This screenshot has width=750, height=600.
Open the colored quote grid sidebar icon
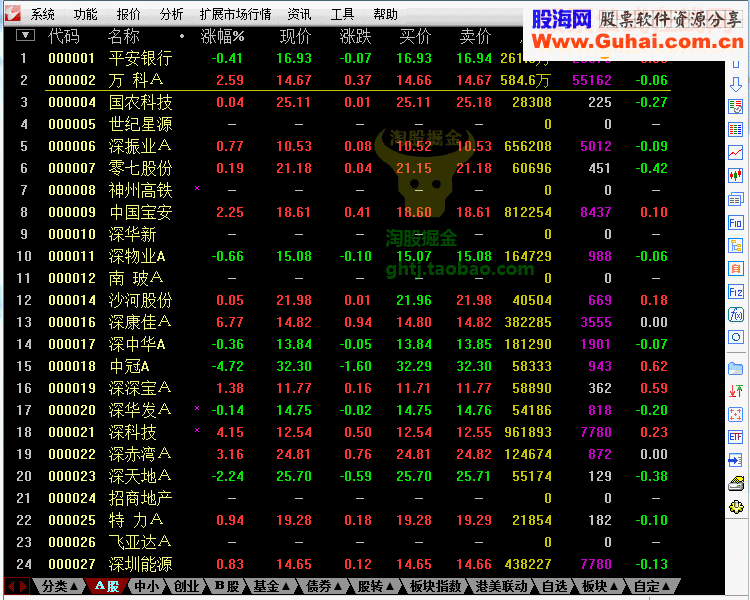(x=736, y=129)
